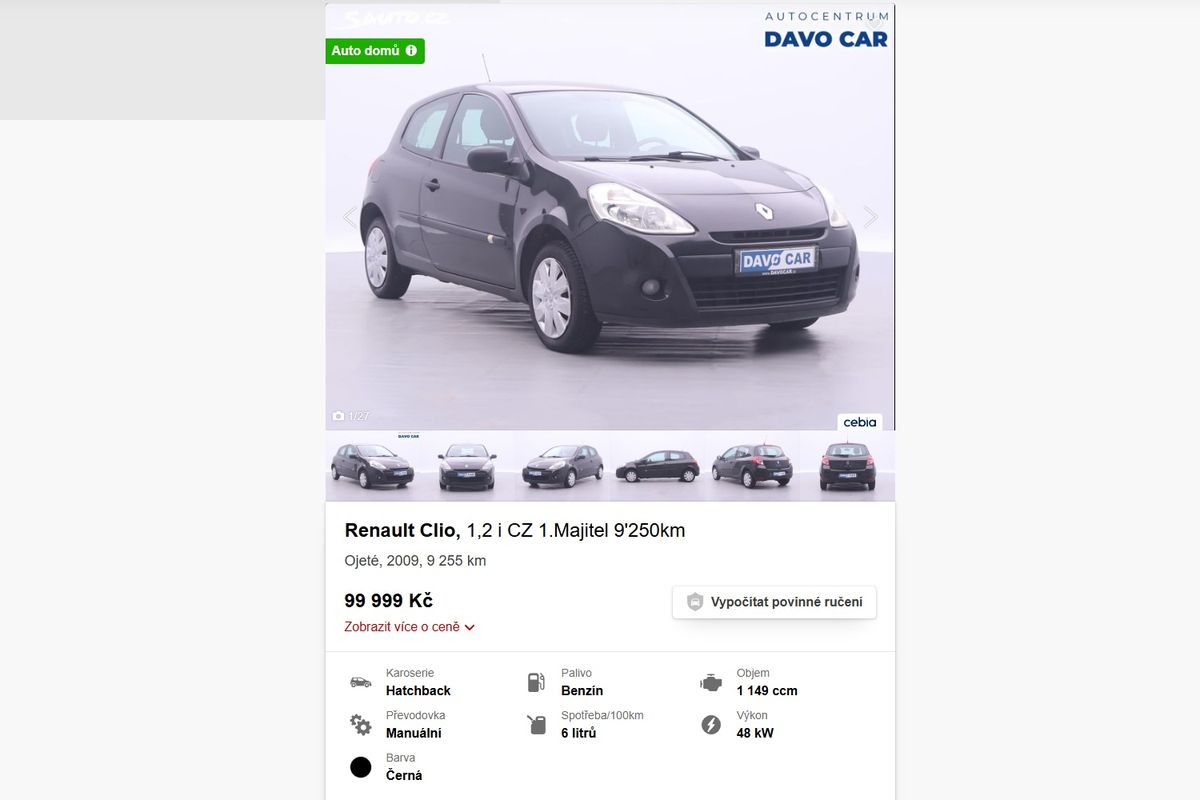Click the info icon on Auto domů badge
The width and height of the screenshot is (1200, 800).
tap(411, 50)
